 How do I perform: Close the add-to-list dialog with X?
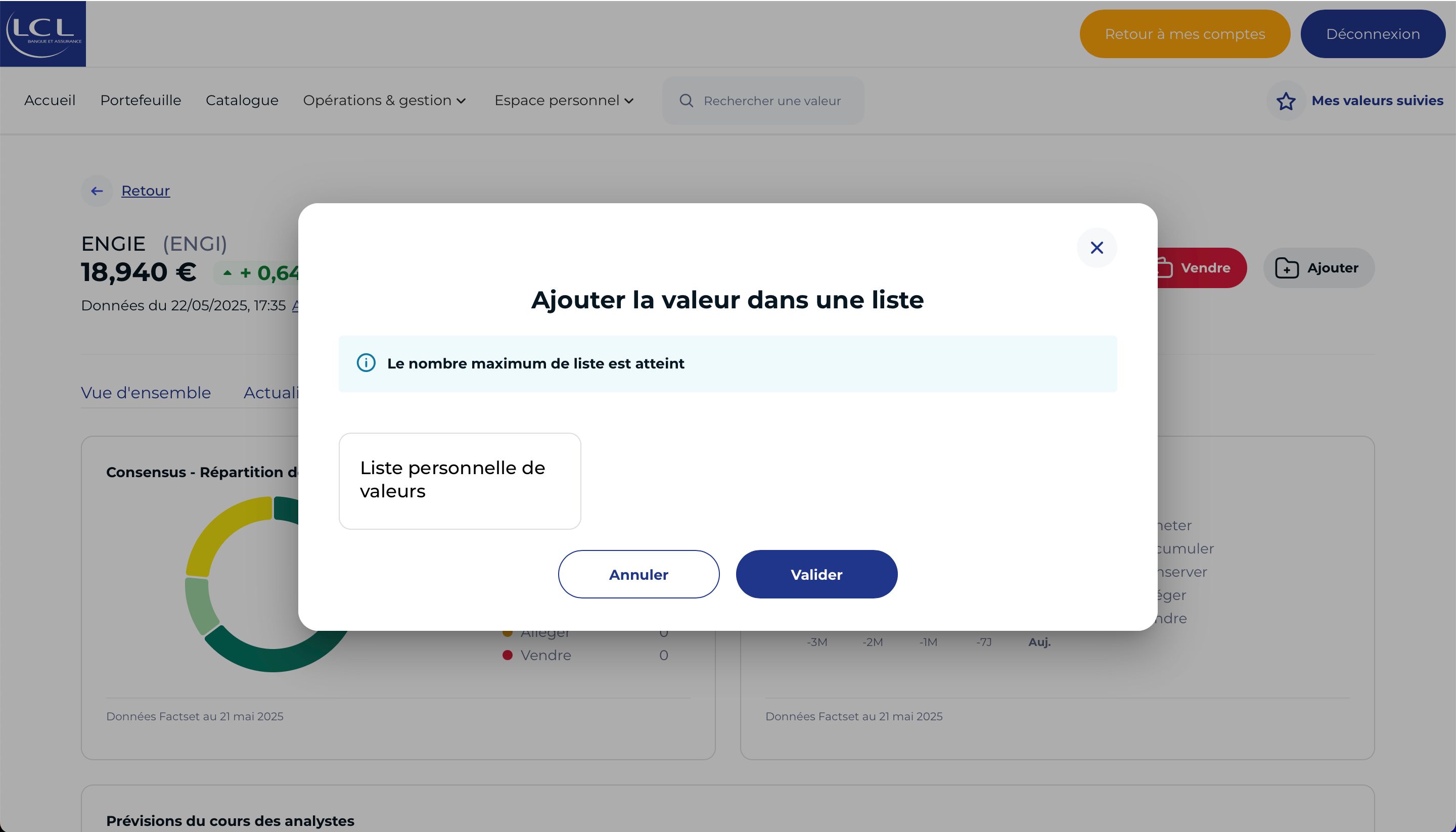(1097, 248)
